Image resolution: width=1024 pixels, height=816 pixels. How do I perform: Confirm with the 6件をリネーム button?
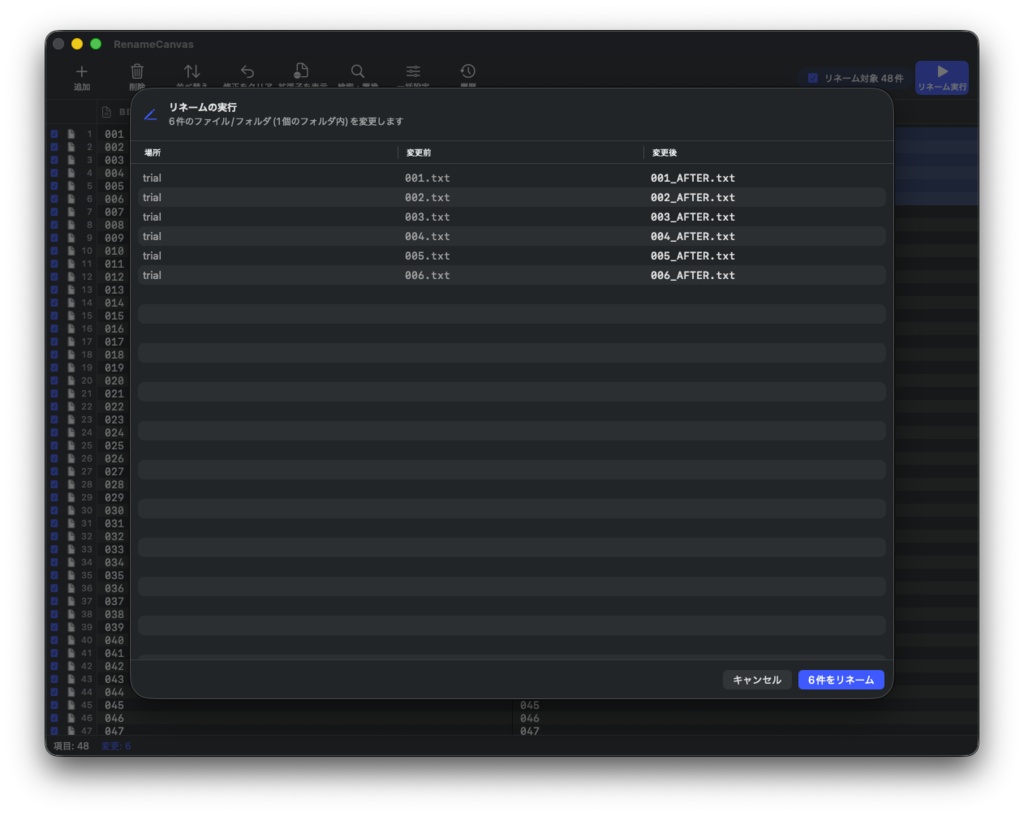(841, 680)
